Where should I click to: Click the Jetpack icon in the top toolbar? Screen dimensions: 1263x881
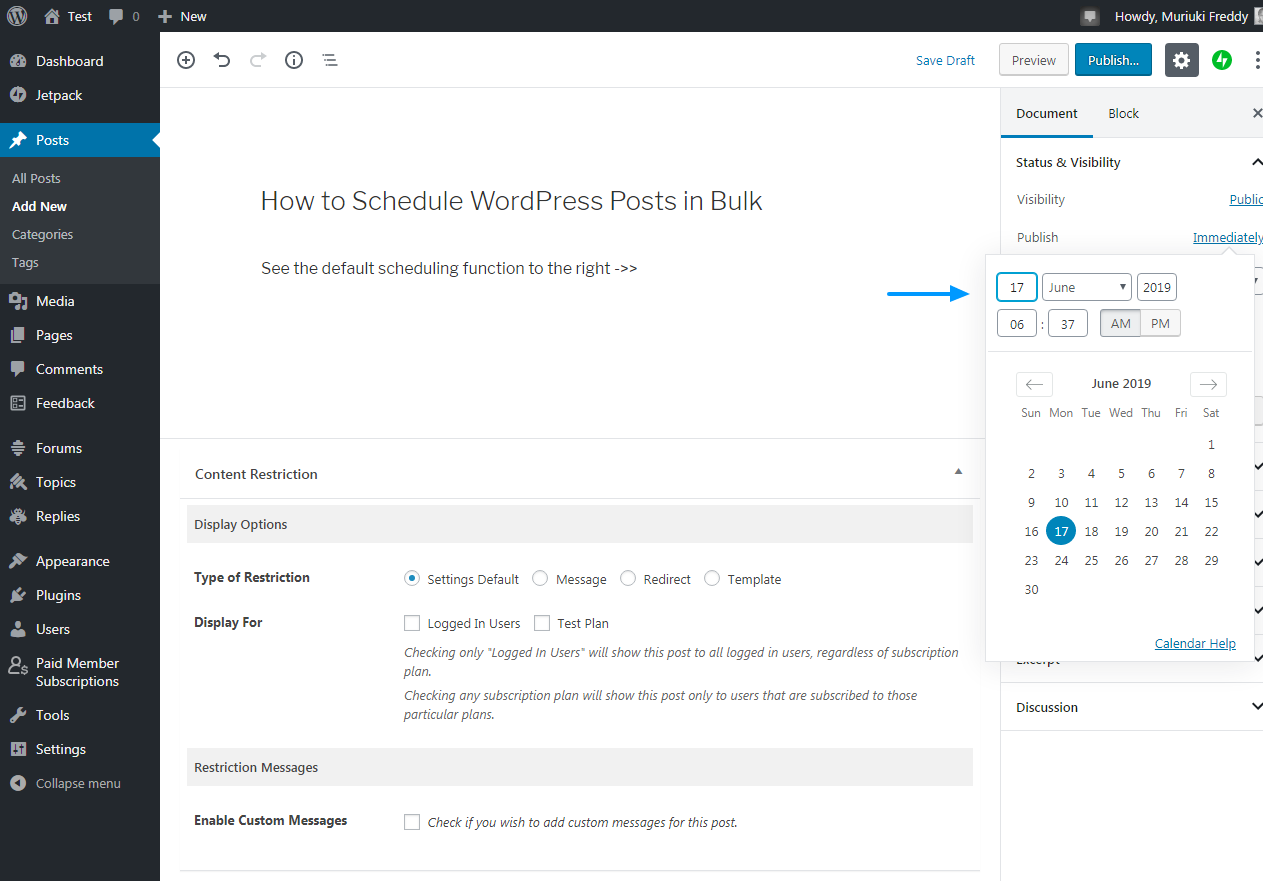(x=1222, y=60)
